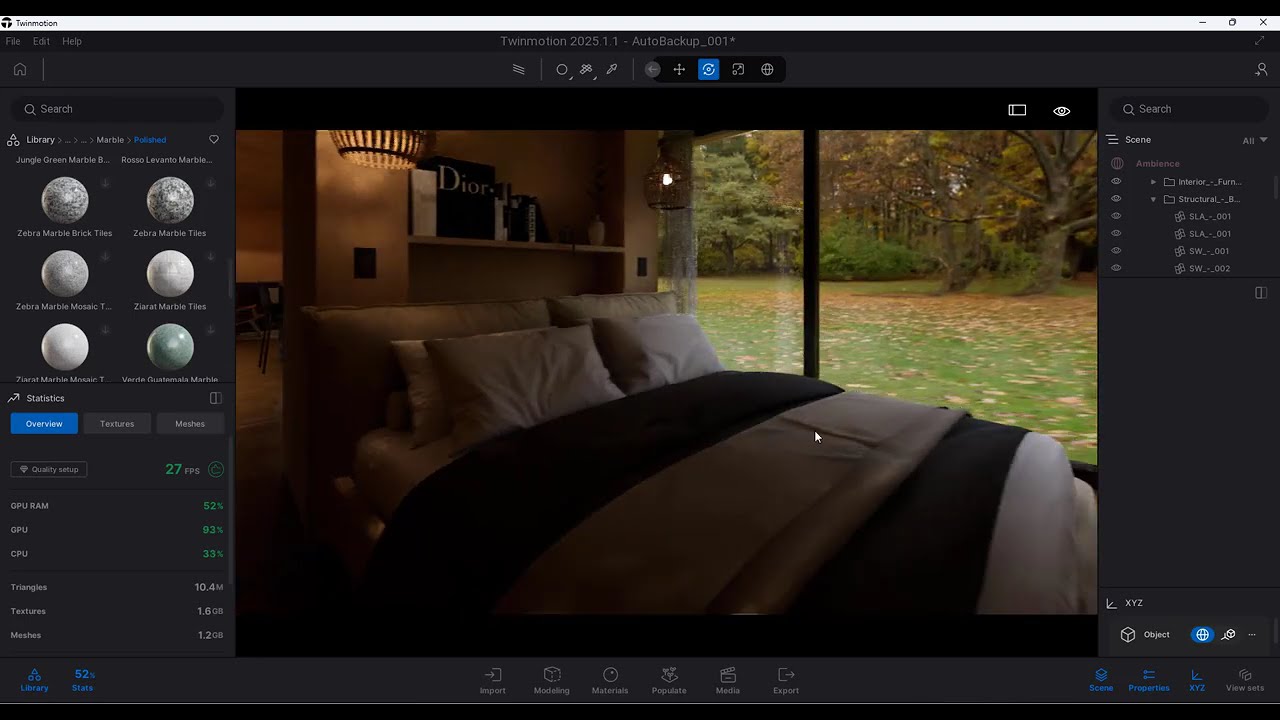Open the Stats dock tab
The width and height of the screenshot is (1280, 720).
[x=83, y=681]
